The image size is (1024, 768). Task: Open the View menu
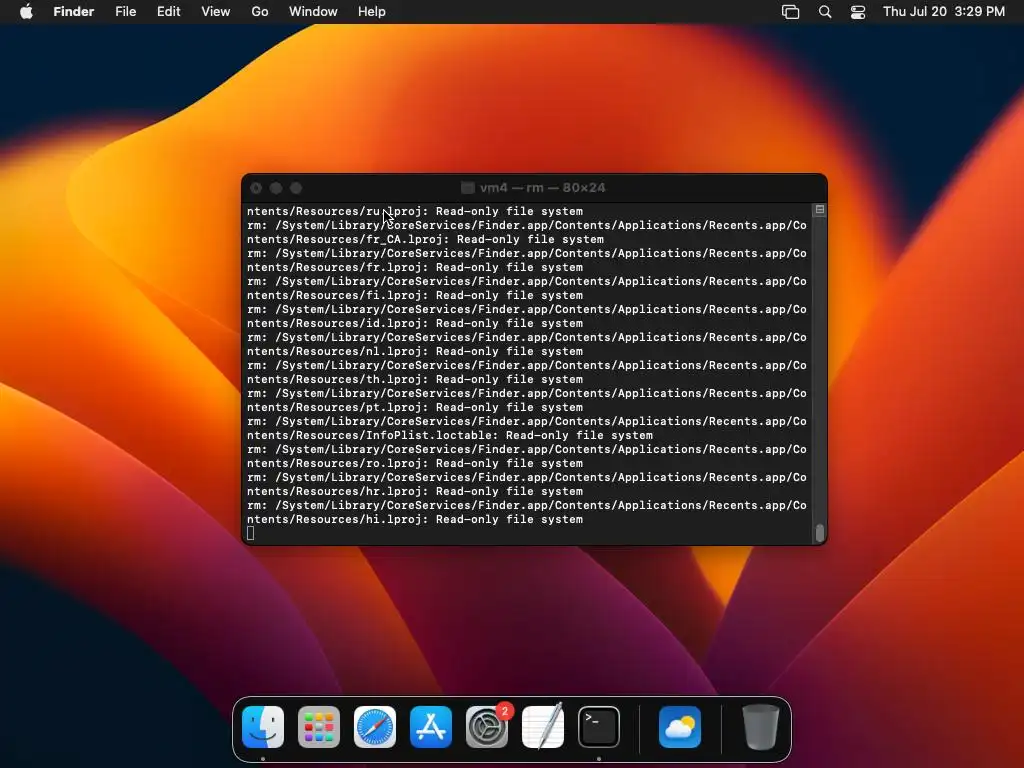(x=216, y=12)
